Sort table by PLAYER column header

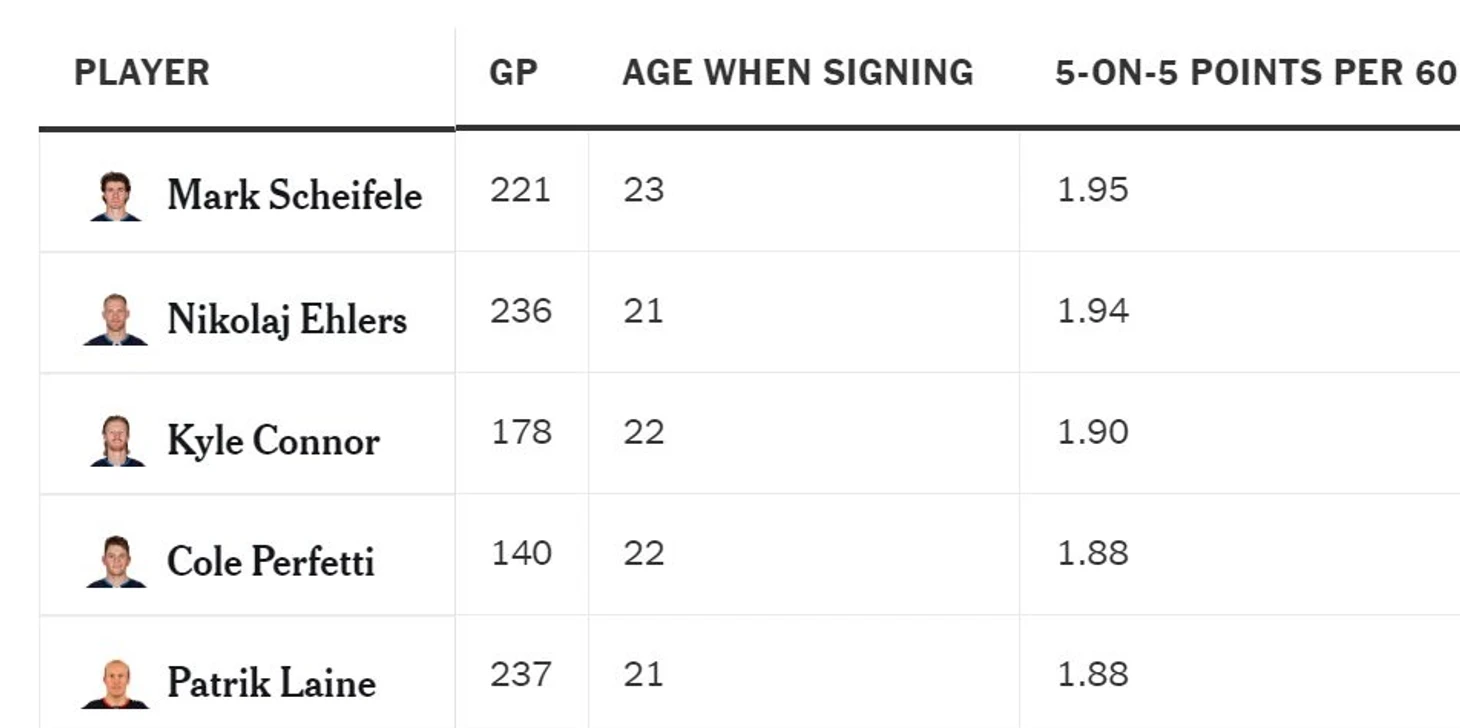(x=142, y=73)
